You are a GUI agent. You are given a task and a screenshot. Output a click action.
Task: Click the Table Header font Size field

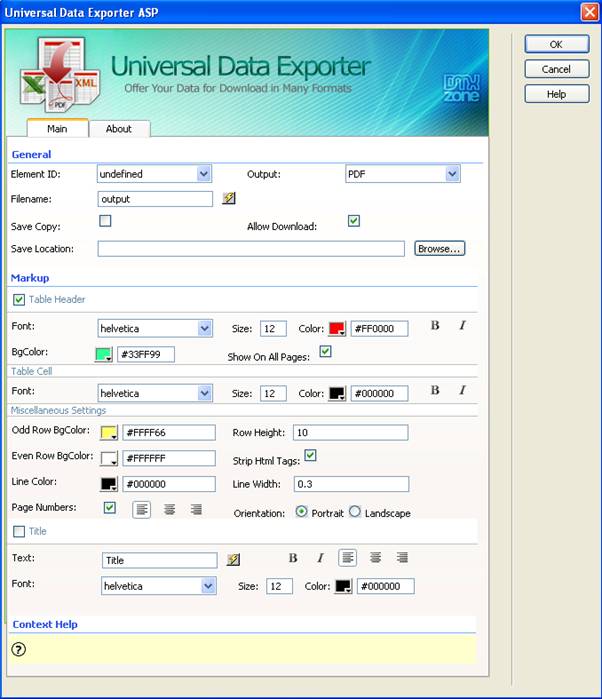tap(273, 329)
